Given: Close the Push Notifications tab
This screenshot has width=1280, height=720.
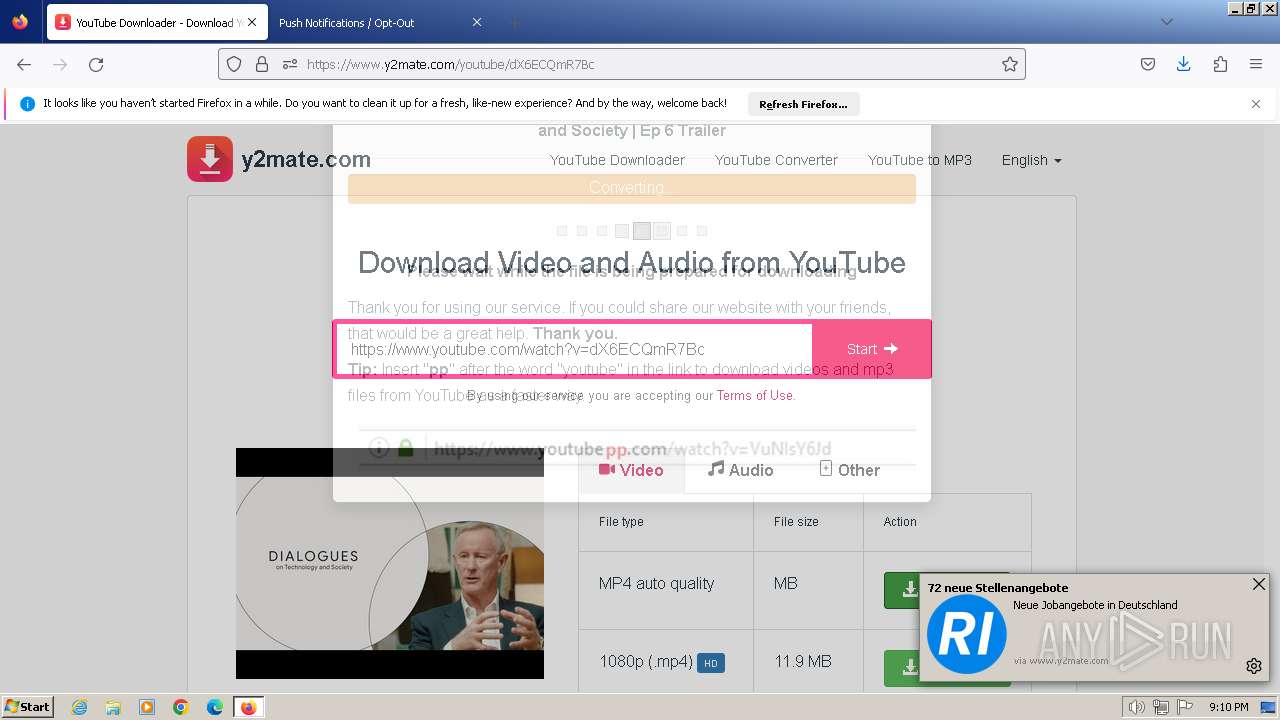Looking at the screenshot, I should 477,22.
